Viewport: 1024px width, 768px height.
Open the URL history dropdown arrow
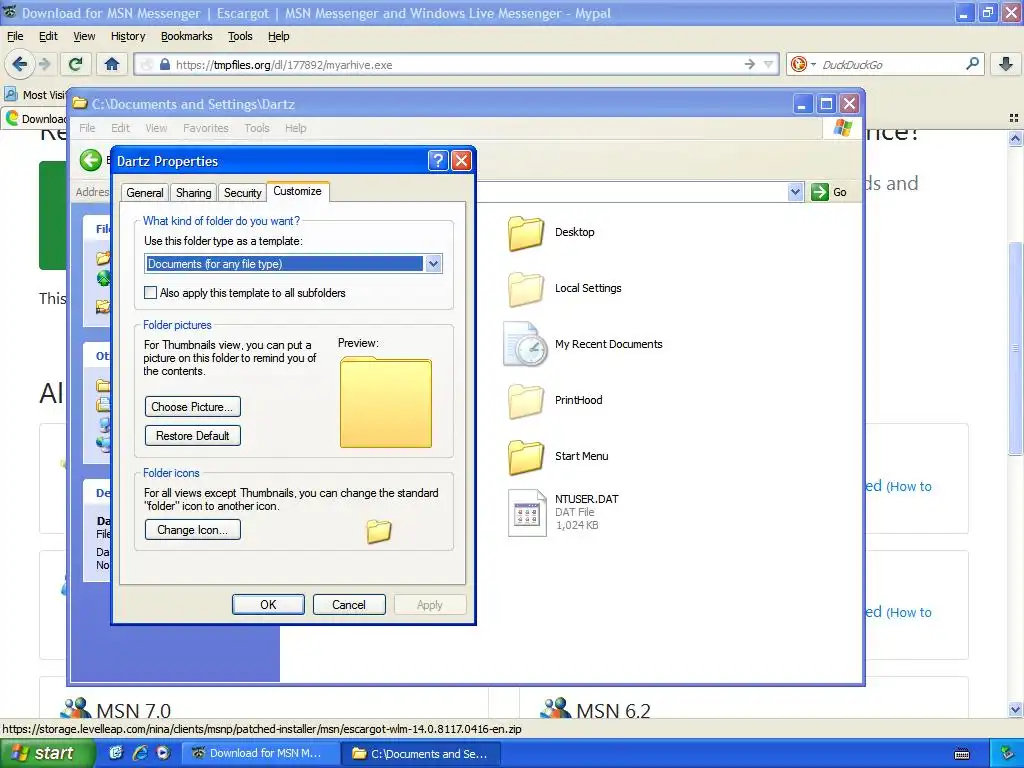[769, 64]
